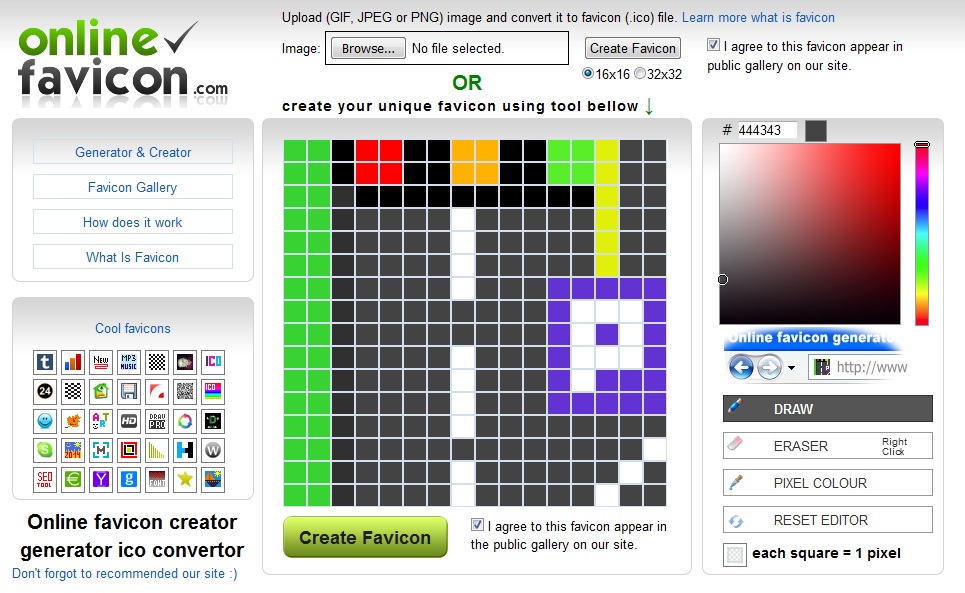
Task: Choose the blue Google 'g' favicon
Action: tap(129, 479)
